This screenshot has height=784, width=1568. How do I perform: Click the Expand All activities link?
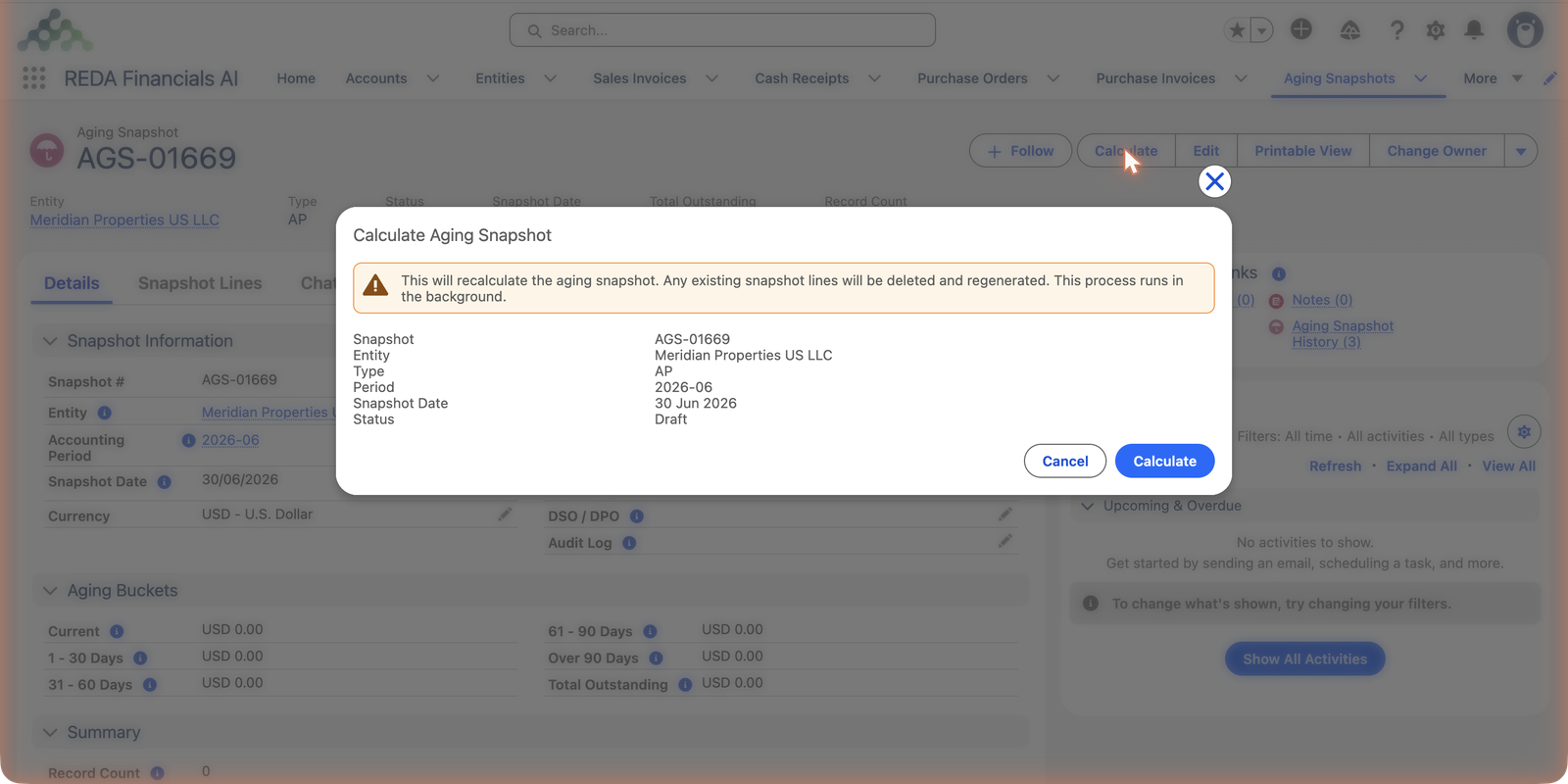(x=1421, y=466)
